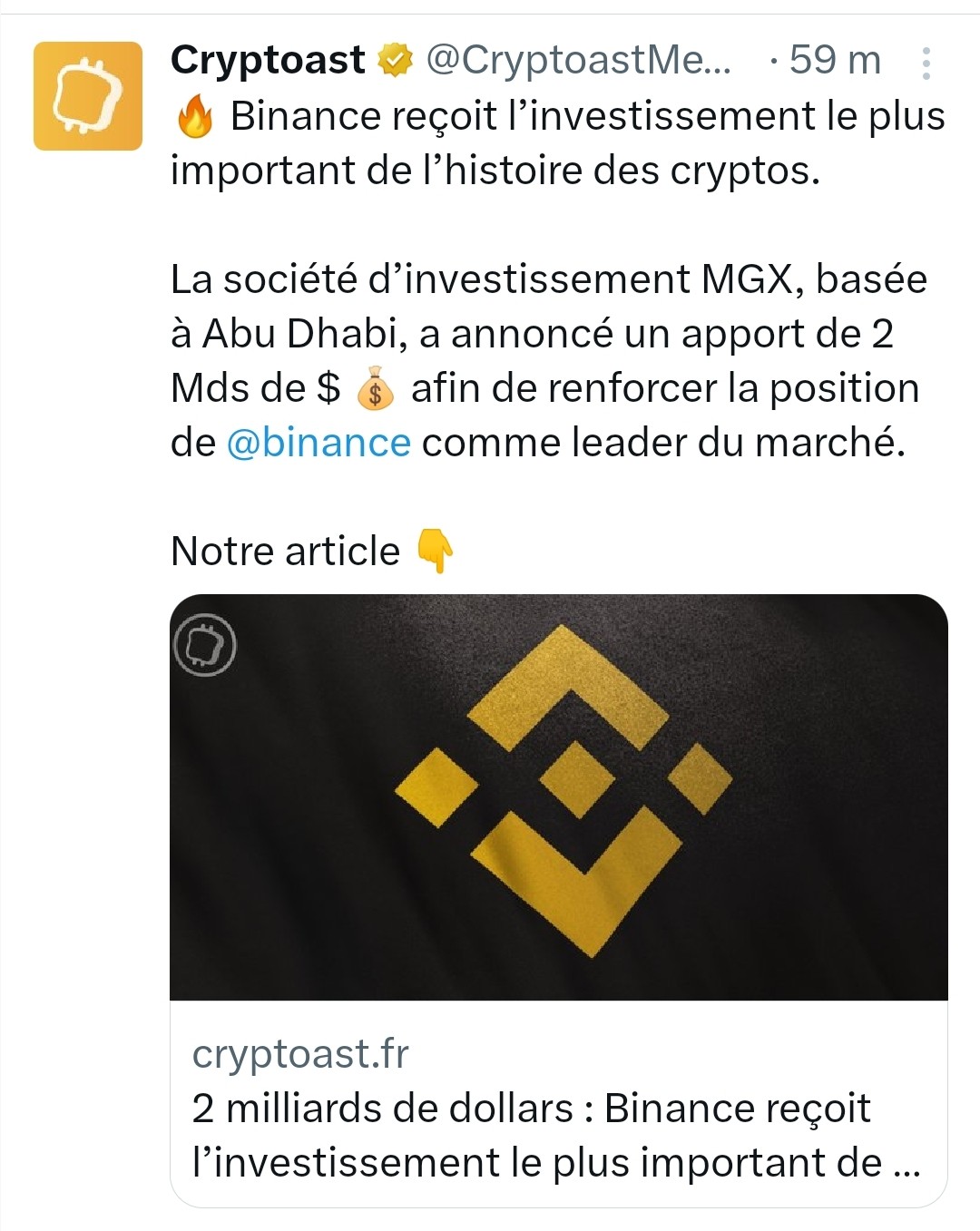Viewport: 980px width, 1231px height.
Task: Tap the money bag emoji
Action: pos(375,389)
